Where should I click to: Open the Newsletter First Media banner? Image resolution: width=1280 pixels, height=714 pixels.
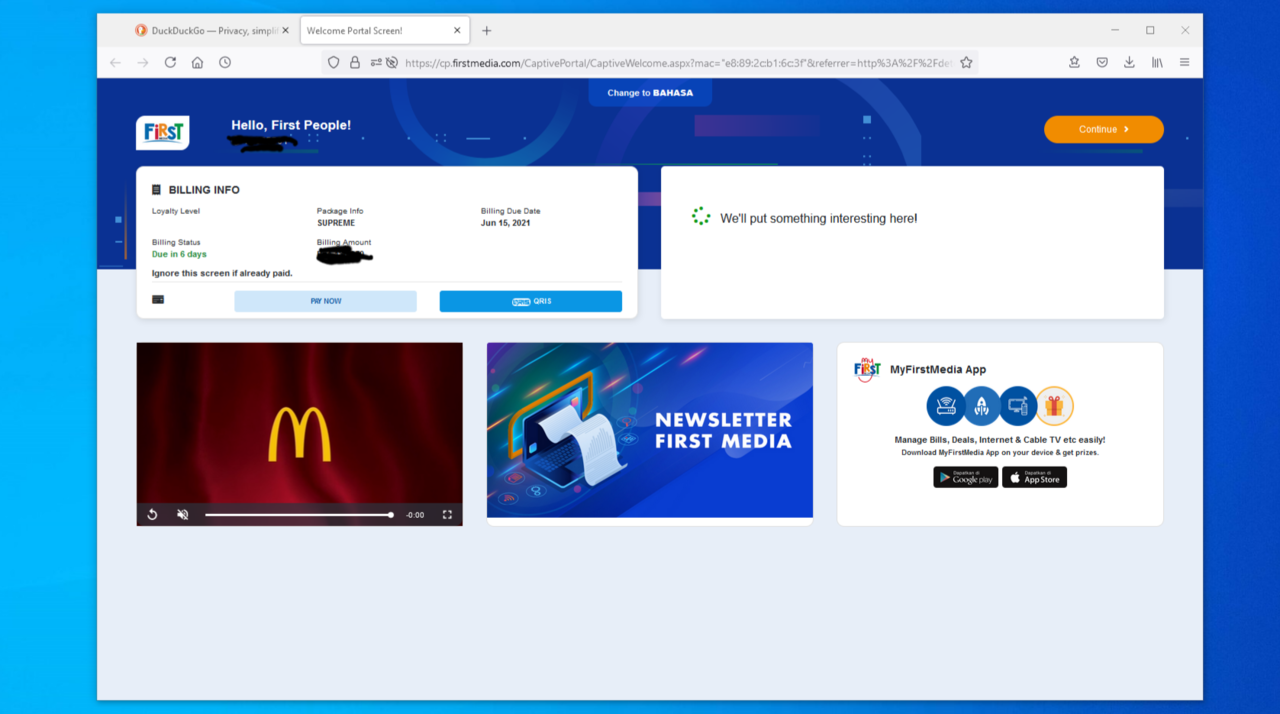pyautogui.click(x=649, y=430)
